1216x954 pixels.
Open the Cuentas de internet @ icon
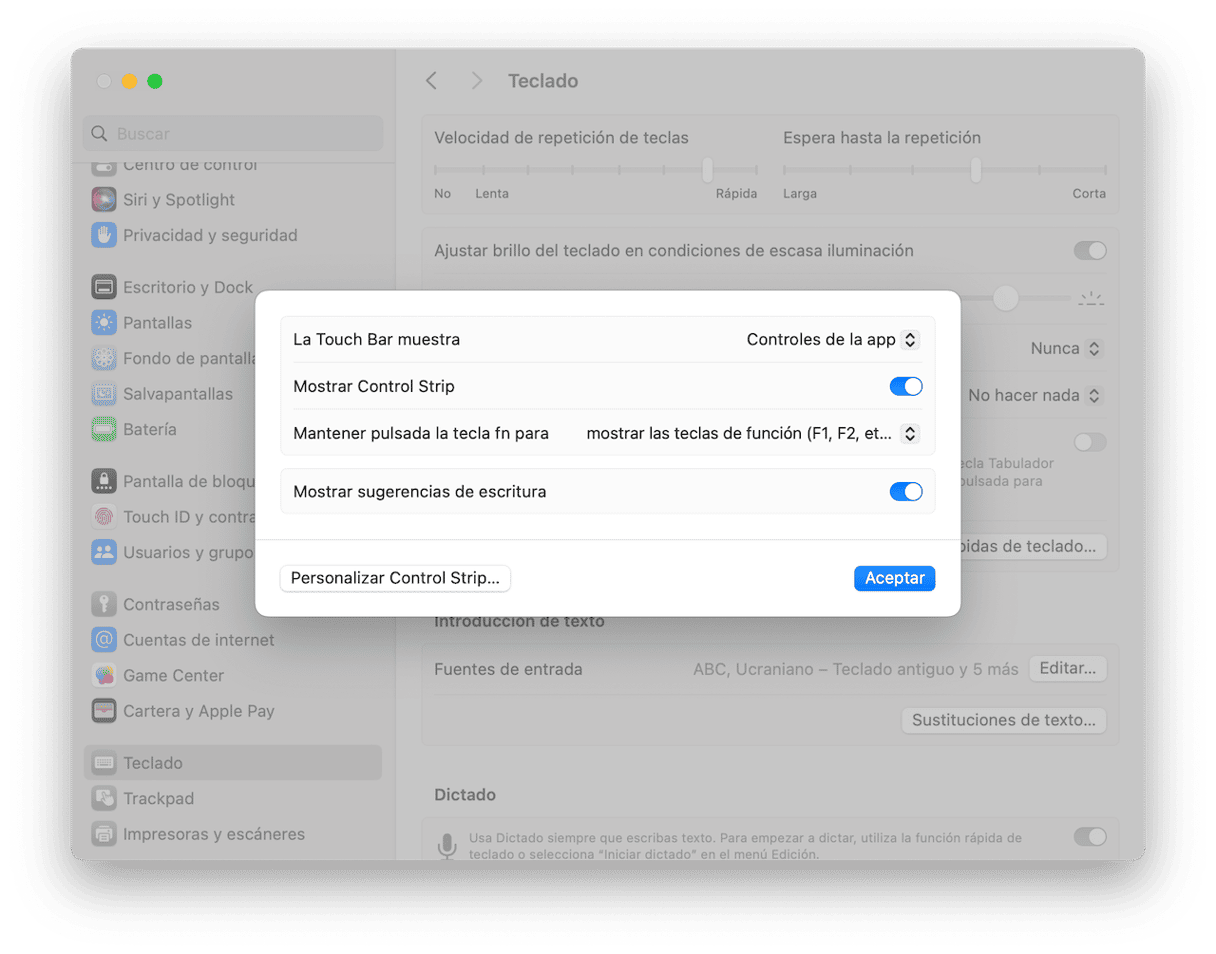(x=104, y=640)
